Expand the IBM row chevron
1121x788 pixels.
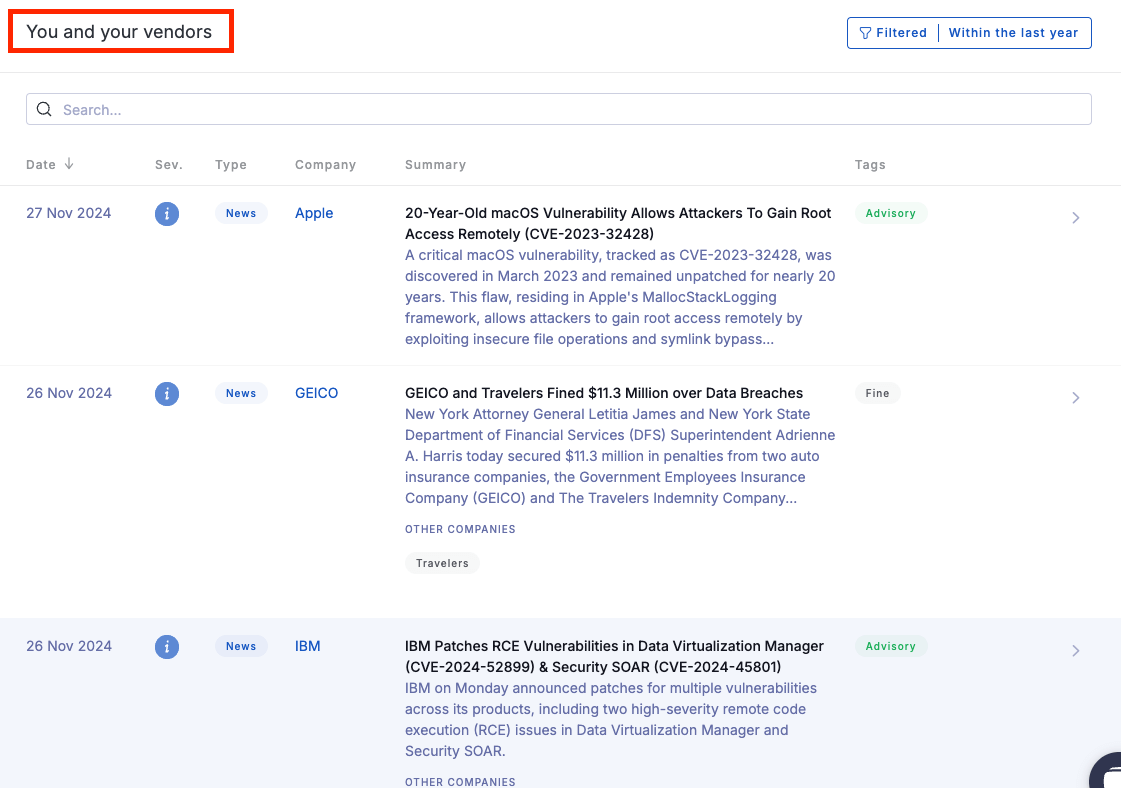tap(1076, 651)
